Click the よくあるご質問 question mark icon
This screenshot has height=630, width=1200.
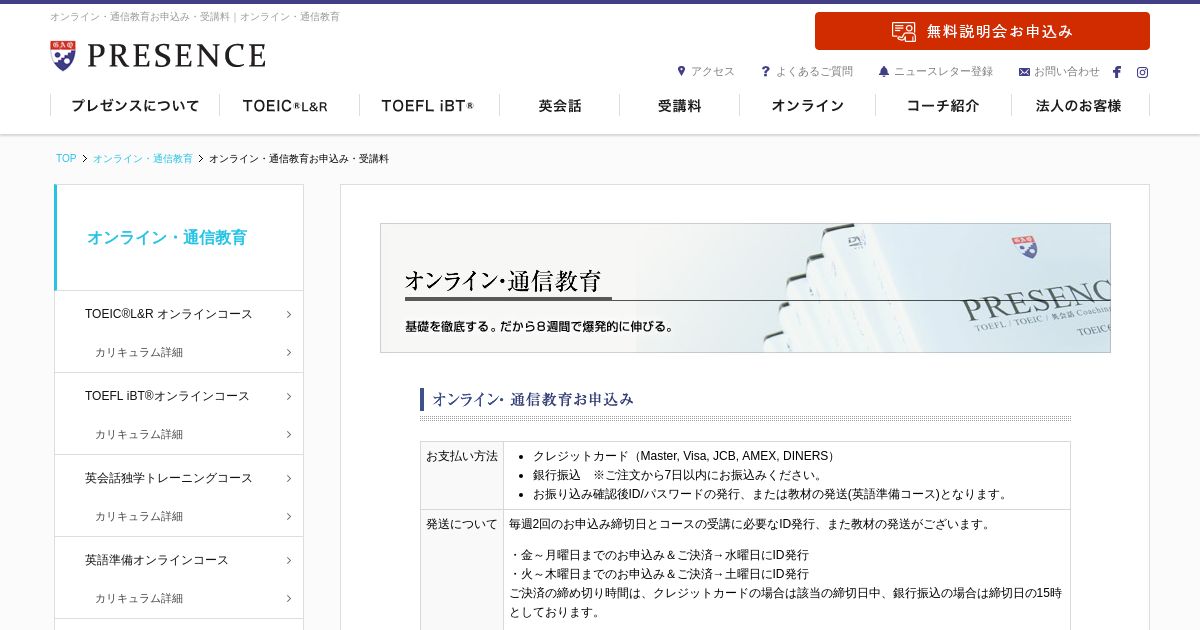coord(766,71)
